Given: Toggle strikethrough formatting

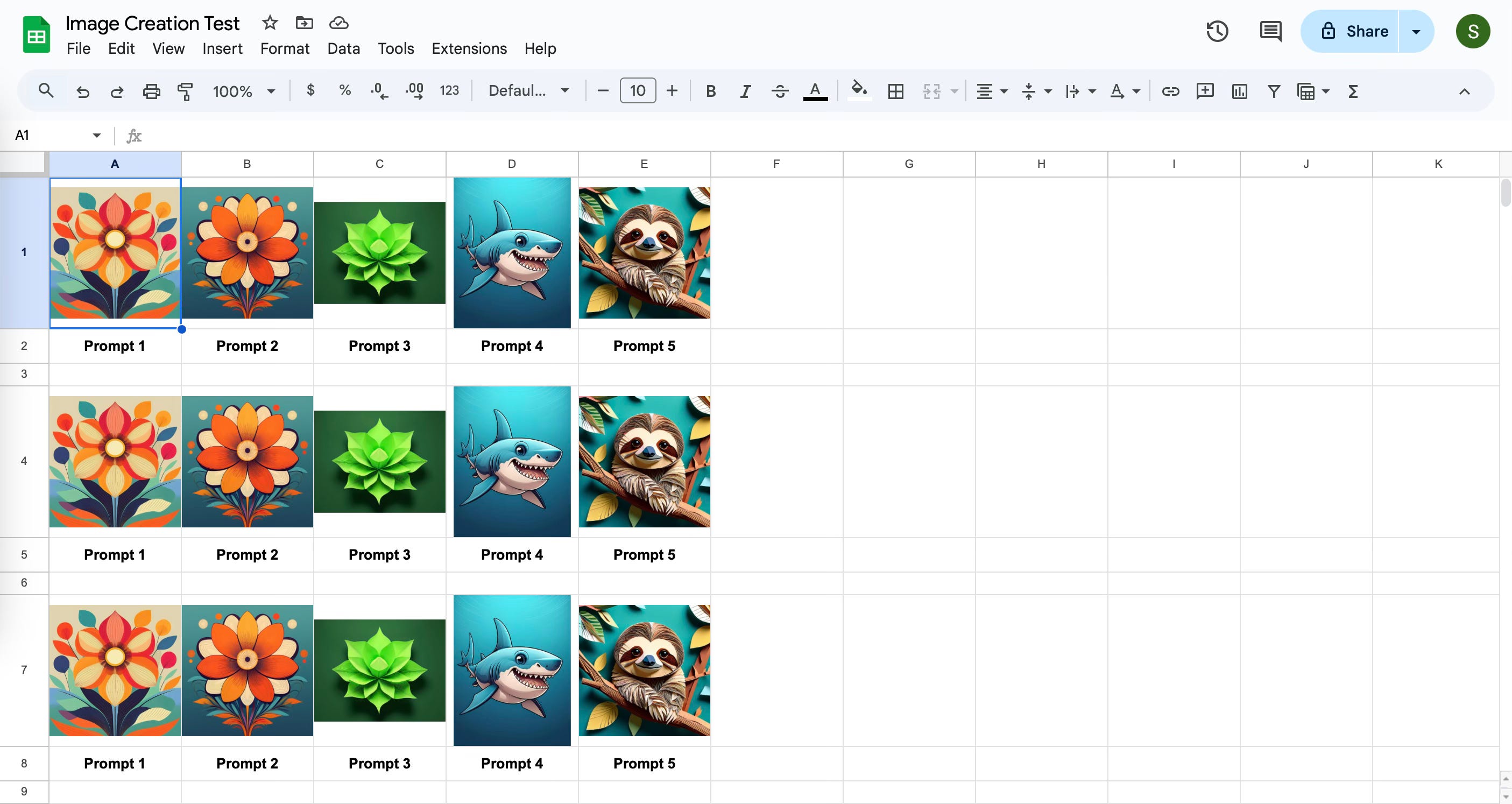Looking at the screenshot, I should click(780, 91).
